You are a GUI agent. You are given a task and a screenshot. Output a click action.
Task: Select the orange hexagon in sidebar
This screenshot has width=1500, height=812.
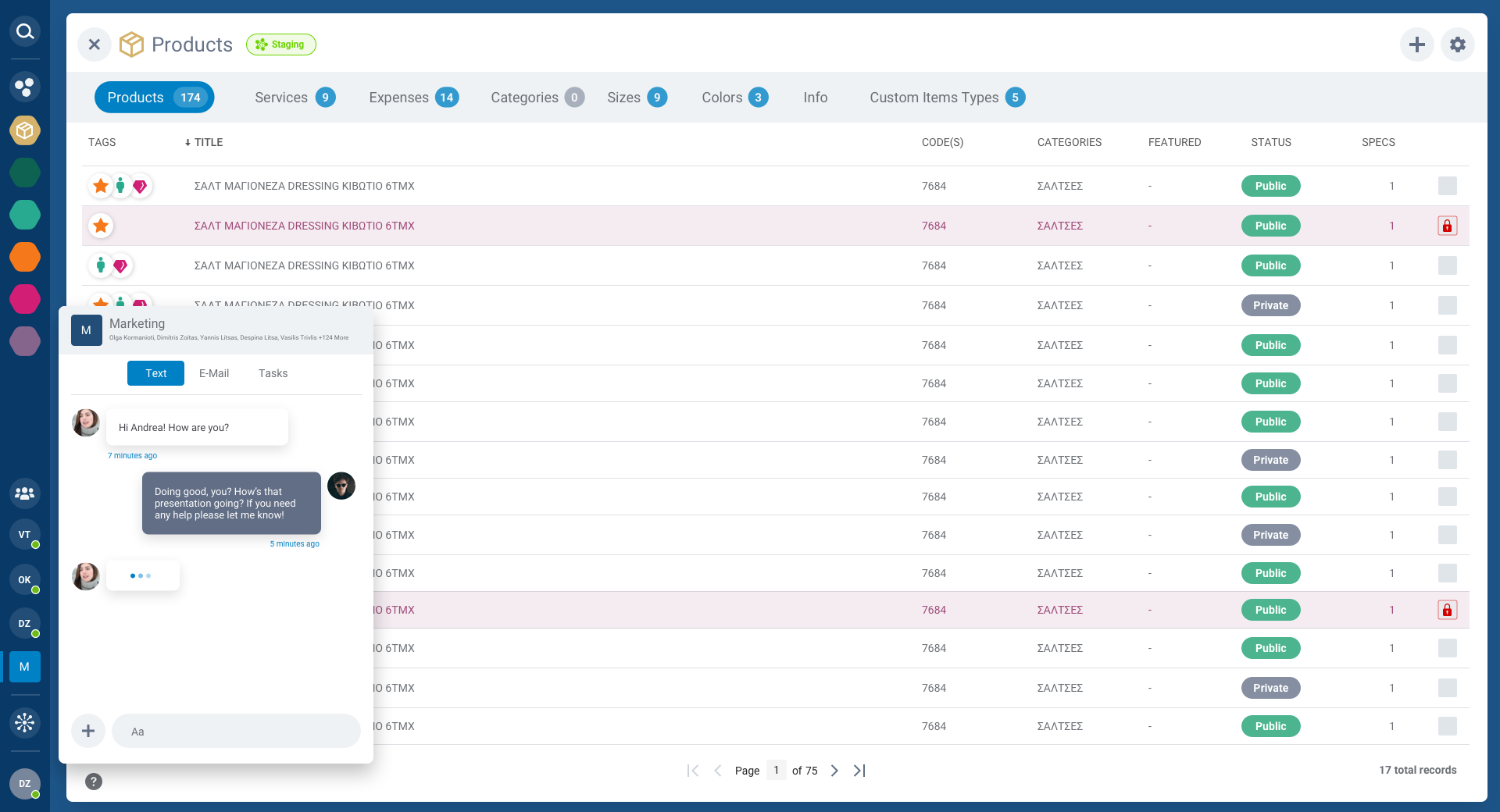[25, 257]
